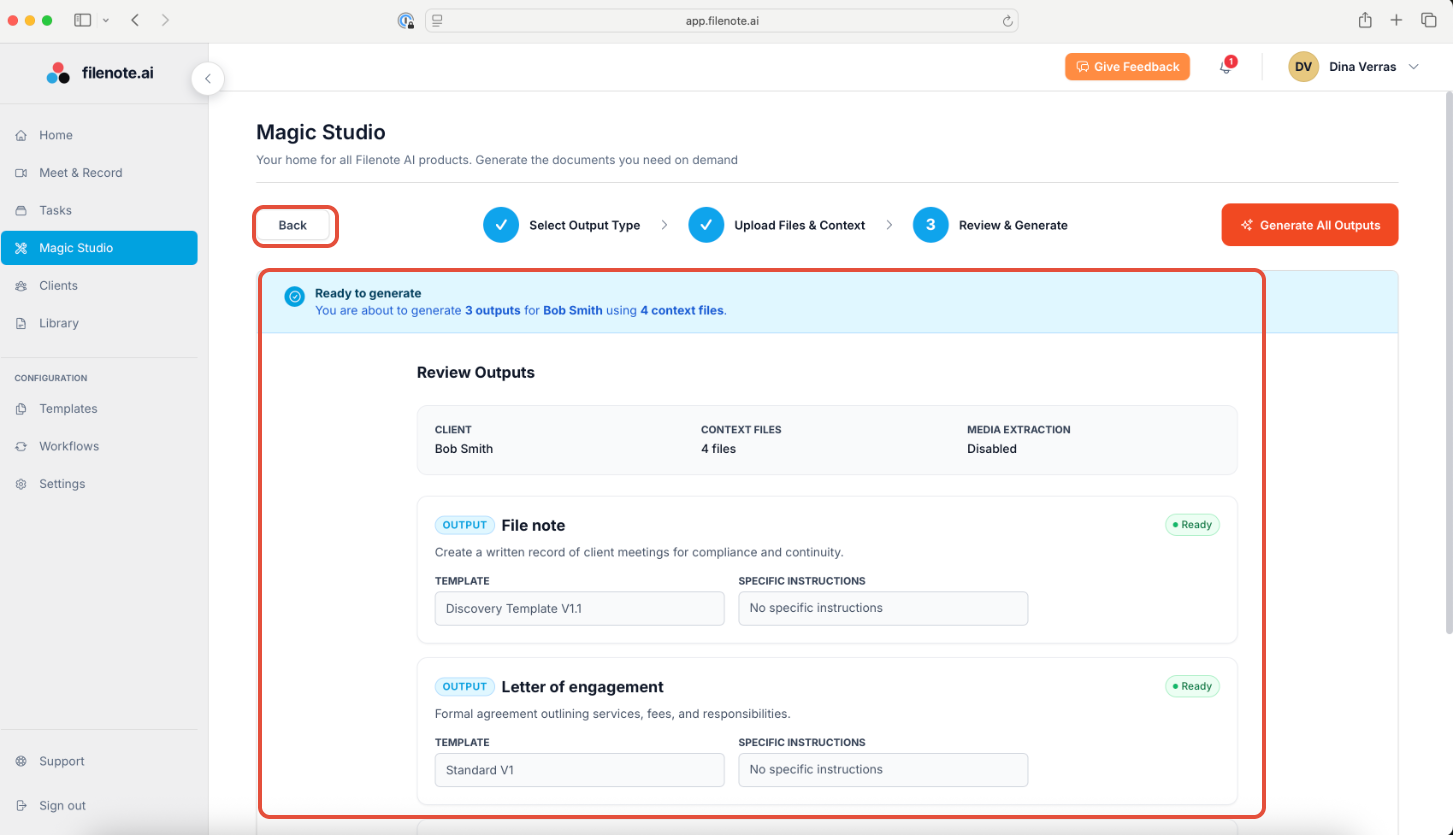
Task: Show the Safari tab overview
Action: tap(1429, 20)
